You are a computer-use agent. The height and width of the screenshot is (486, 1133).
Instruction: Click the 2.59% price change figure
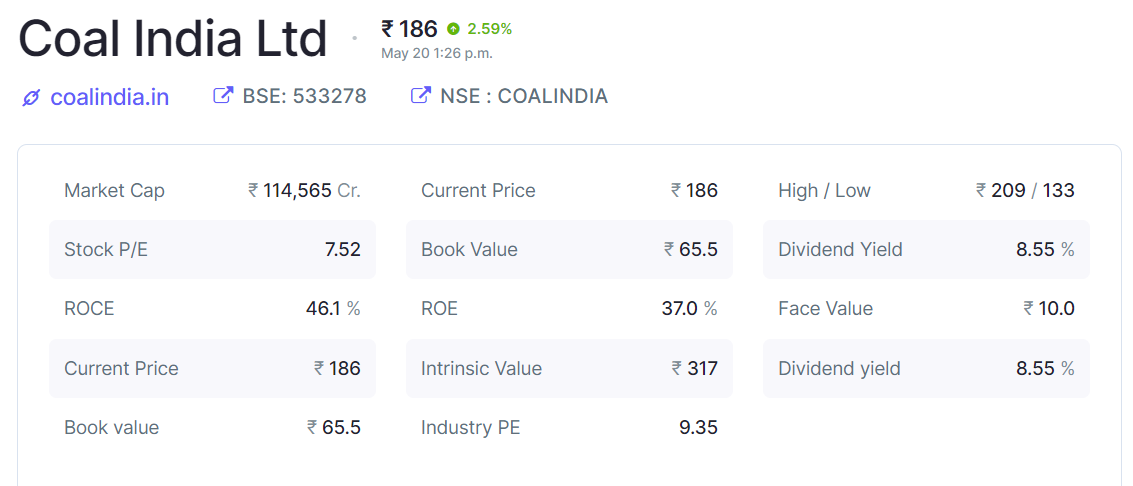tap(489, 29)
